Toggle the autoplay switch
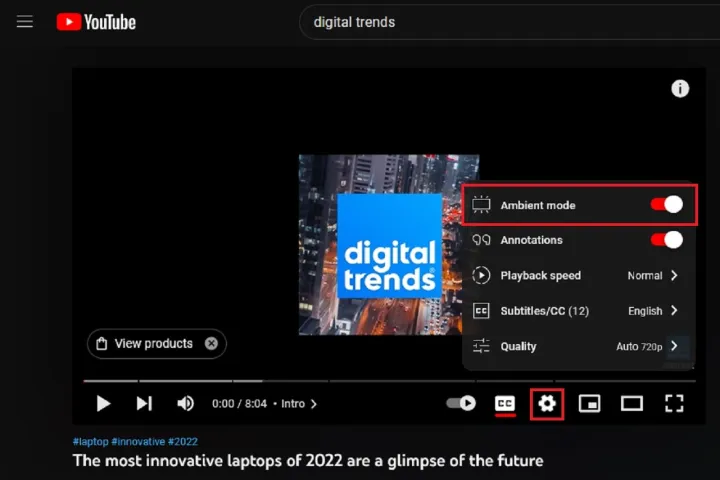 coord(461,404)
